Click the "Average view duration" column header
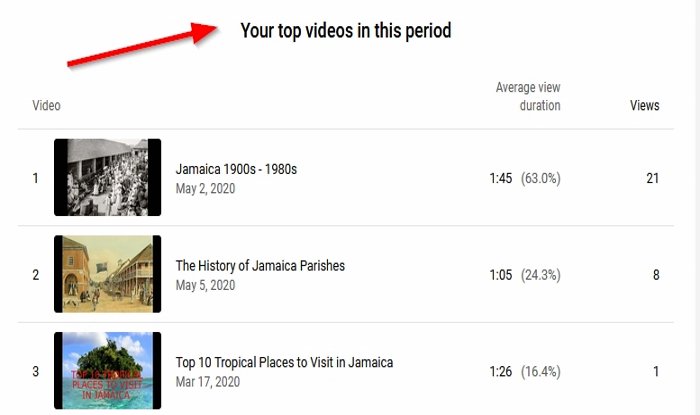This screenshot has width=700, height=415. point(528,96)
